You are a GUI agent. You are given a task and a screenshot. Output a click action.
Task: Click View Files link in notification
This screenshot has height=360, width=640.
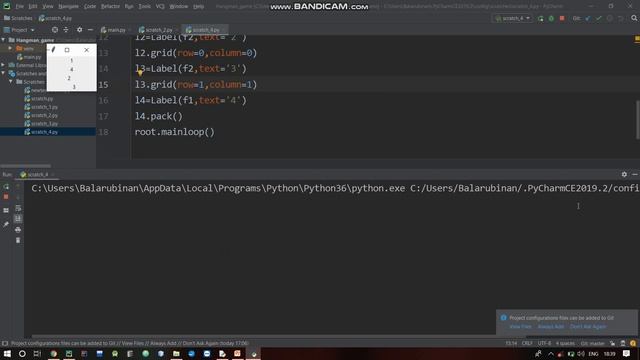[520, 327]
